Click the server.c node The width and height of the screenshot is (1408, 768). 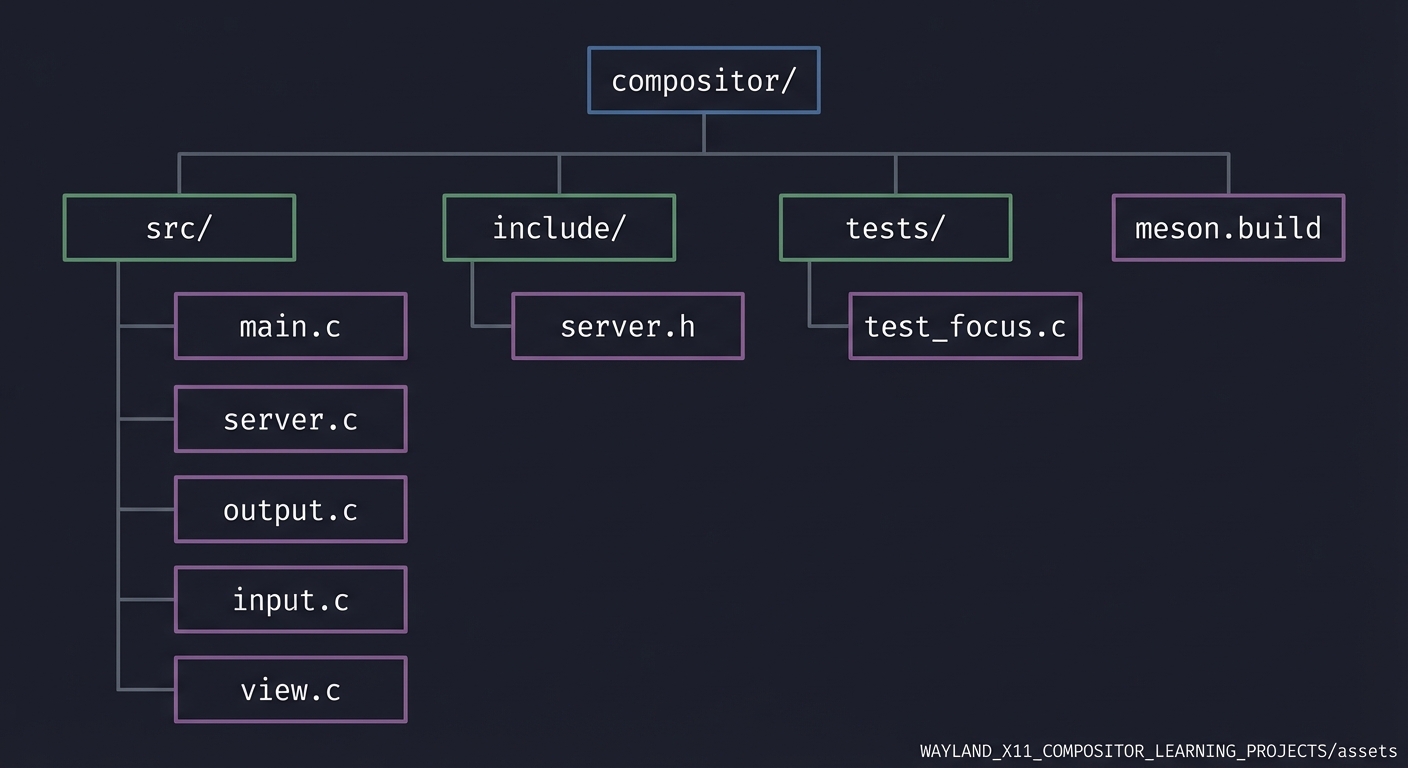[x=290, y=419]
